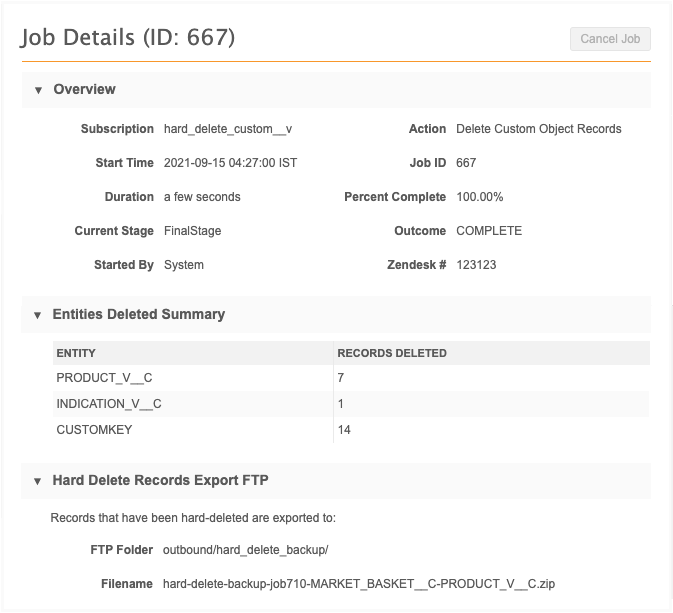
Task: Click the Overview section header
Action: click(85, 90)
